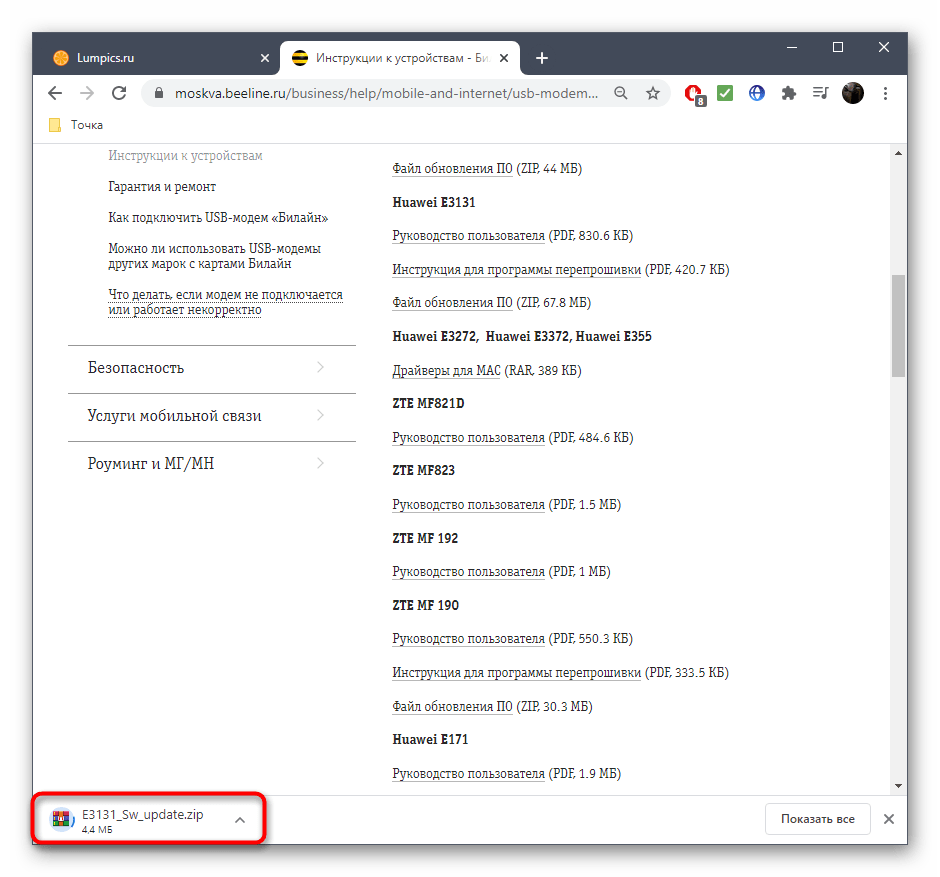Click scrollbar up arrow

(x=897, y=153)
